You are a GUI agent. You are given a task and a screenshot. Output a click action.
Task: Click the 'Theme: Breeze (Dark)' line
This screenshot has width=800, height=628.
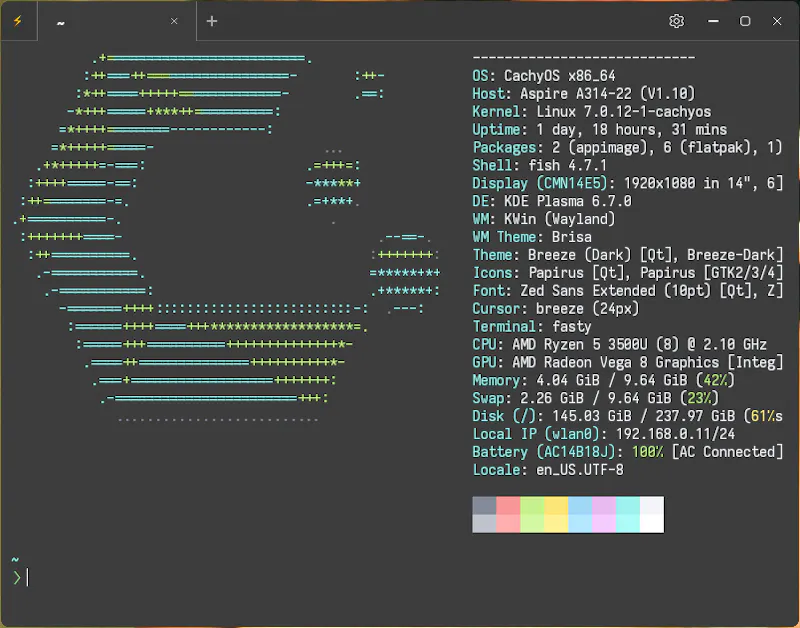pos(628,255)
